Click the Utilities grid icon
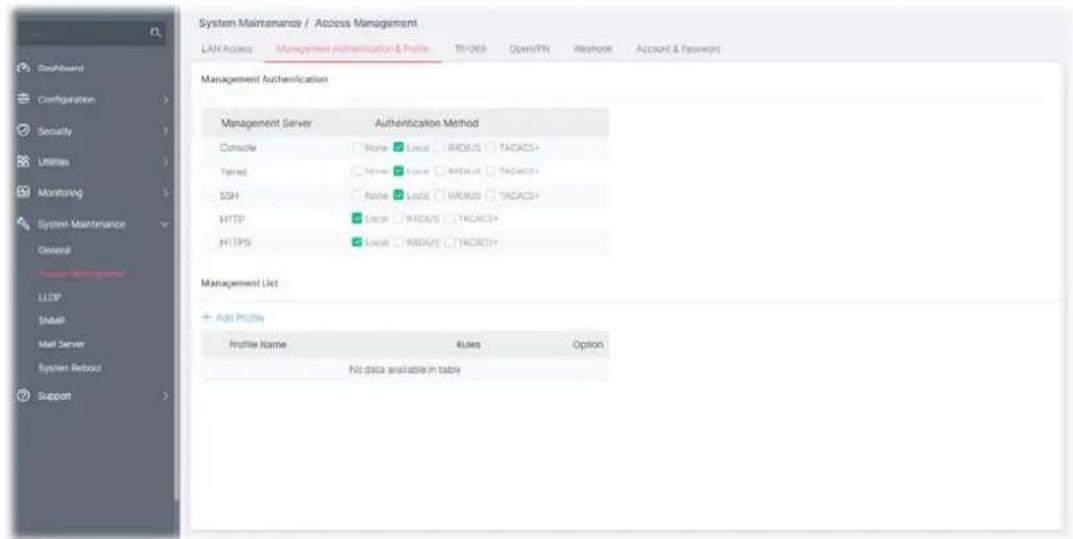This screenshot has height=539, width=1073. click(x=21, y=162)
